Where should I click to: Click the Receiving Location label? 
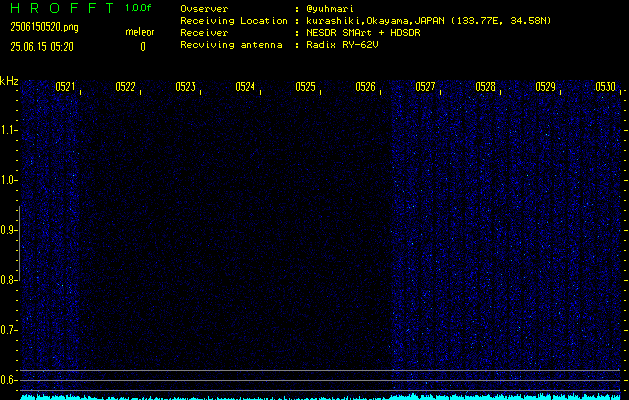[234, 21]
